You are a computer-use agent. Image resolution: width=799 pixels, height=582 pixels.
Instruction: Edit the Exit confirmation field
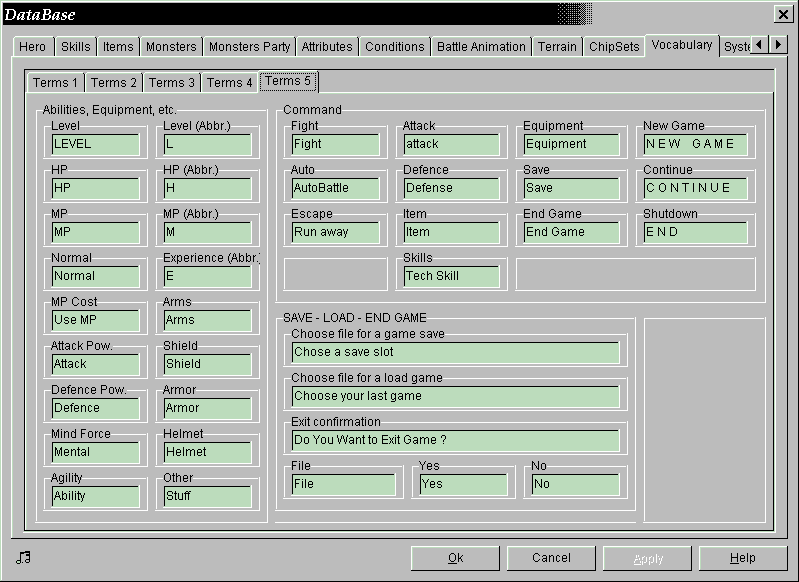click(456, 440)
